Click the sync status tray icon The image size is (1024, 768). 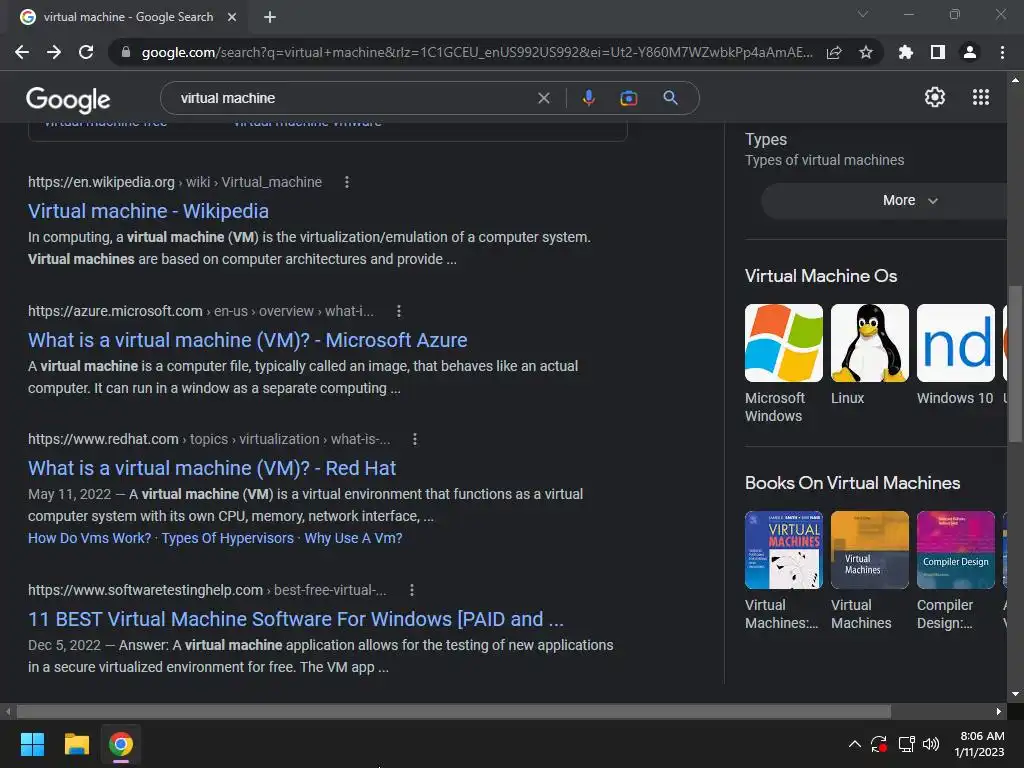coord(878,744)
